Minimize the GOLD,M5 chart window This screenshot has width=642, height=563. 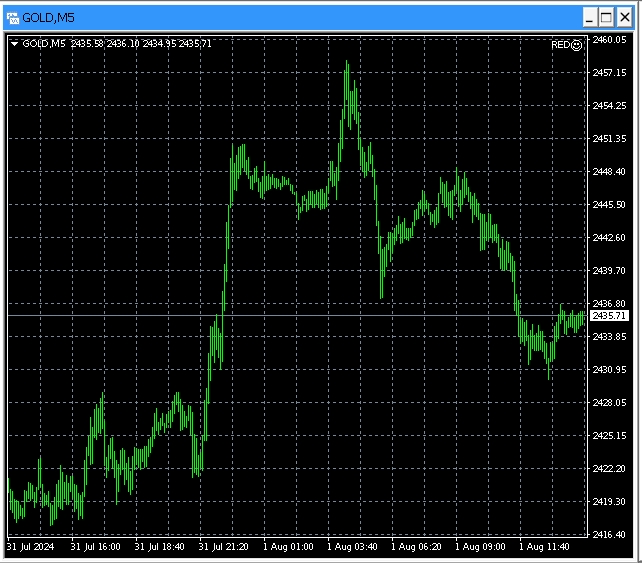click(x=586, y=17)
